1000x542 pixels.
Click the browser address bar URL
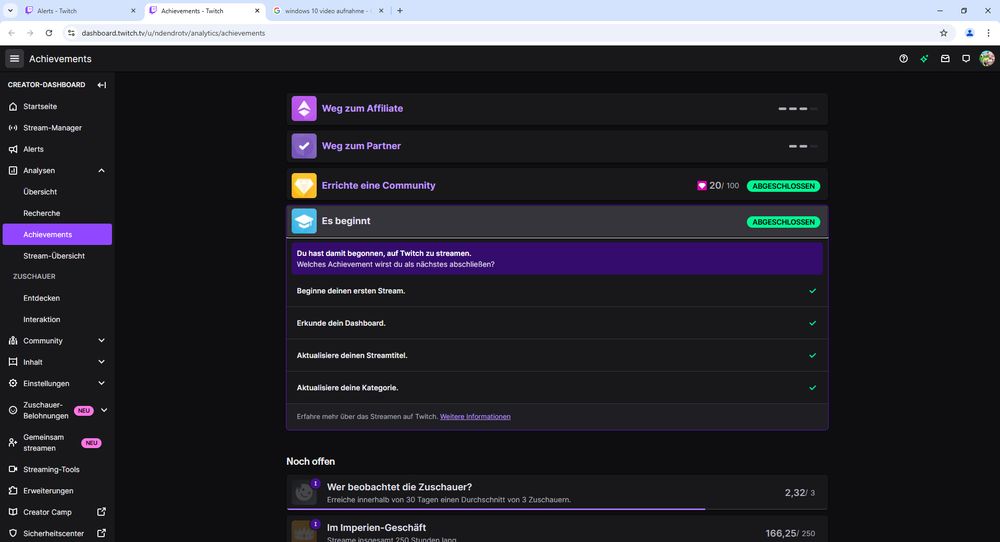(x=173, y=33)
